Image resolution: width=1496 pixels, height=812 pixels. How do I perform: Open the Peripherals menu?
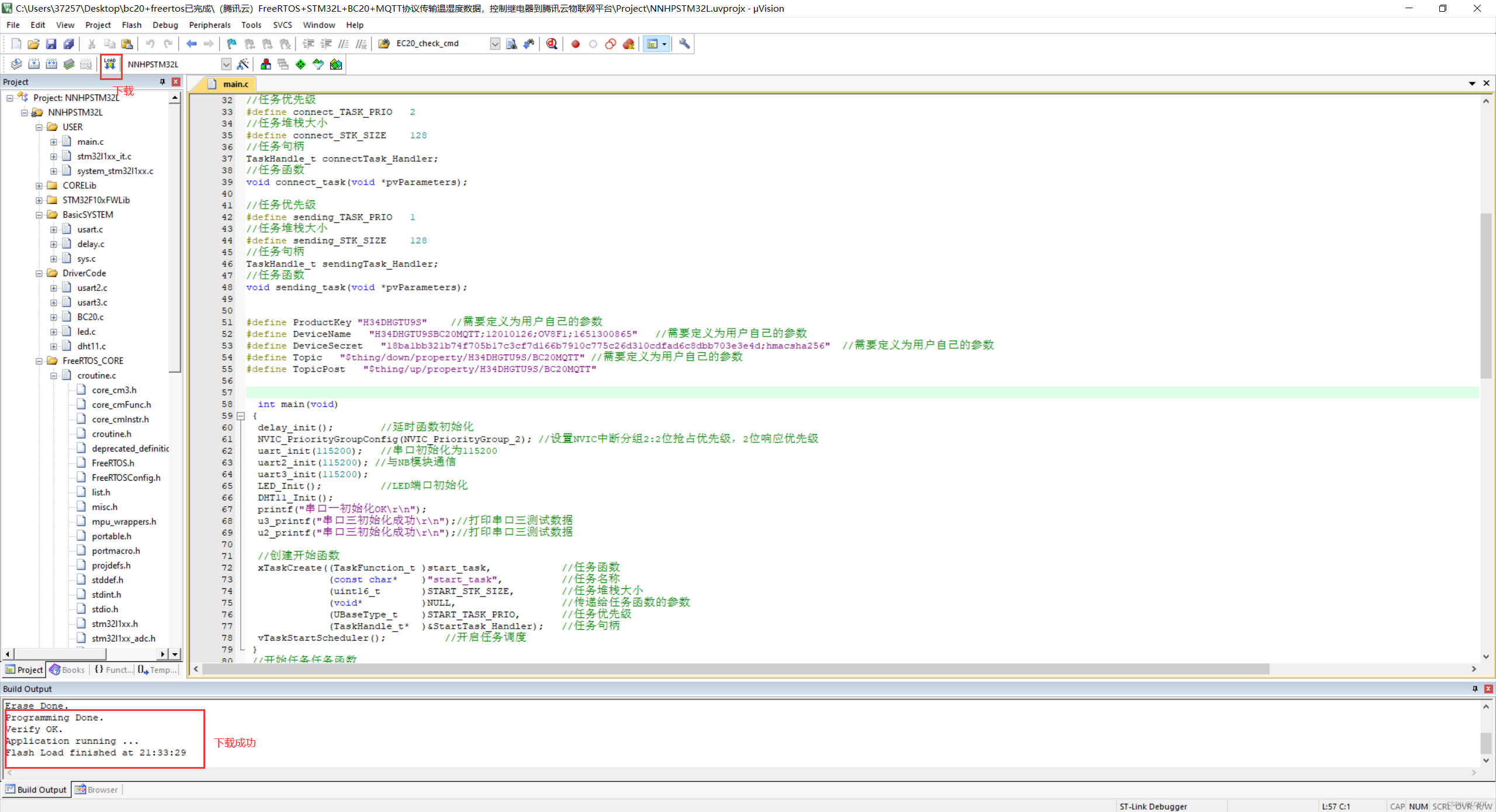[210, 25]
